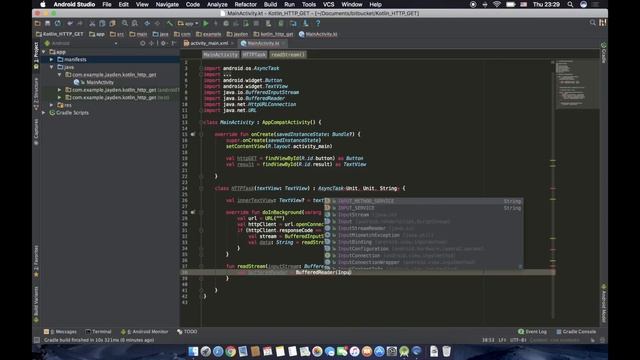
Task: Open the VCS menu
Action: pos(329,4)
